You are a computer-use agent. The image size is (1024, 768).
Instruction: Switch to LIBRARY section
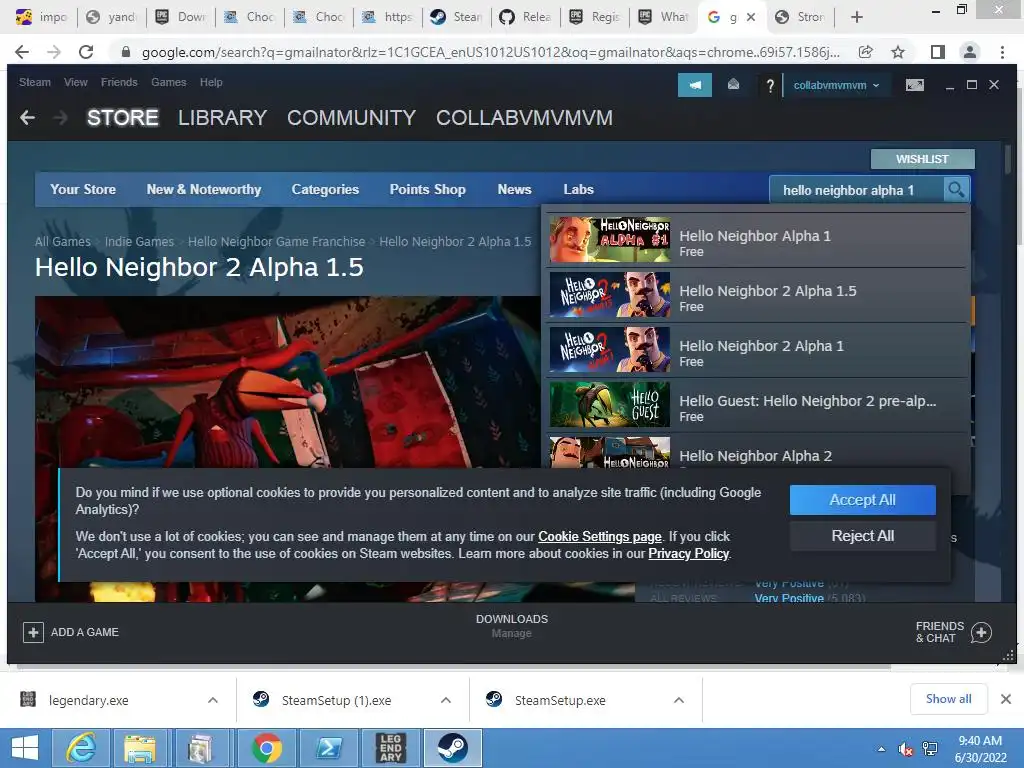point(222,118)
